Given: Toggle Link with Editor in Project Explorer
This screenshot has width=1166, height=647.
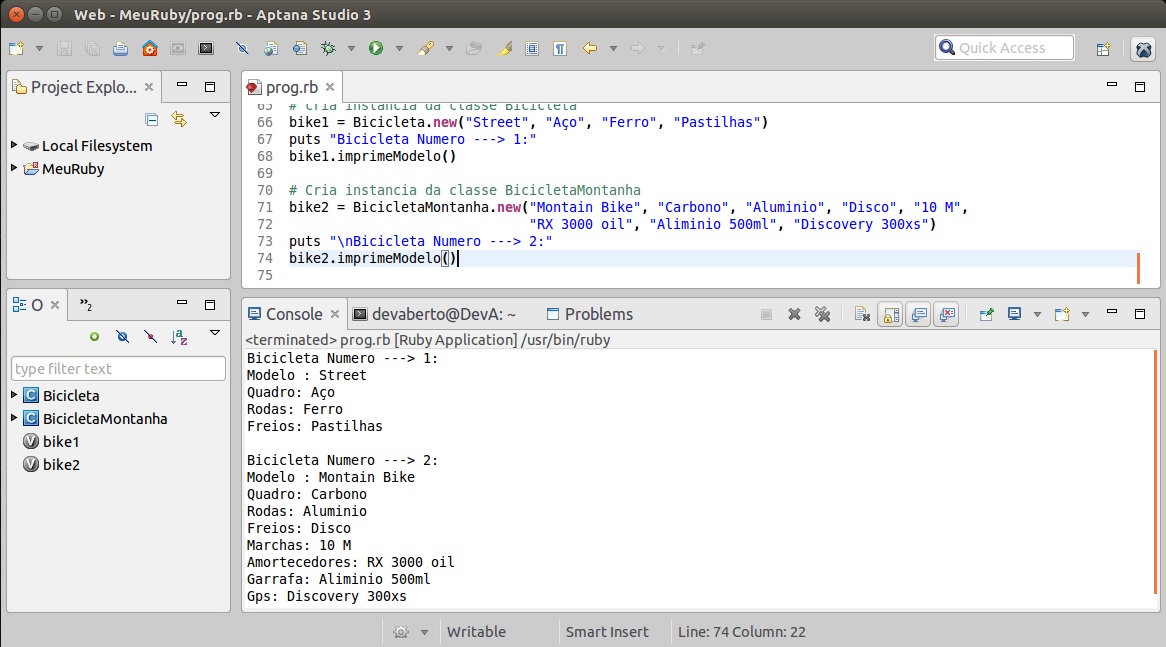Looking at the screenshot, I should (x=179, y=119).
